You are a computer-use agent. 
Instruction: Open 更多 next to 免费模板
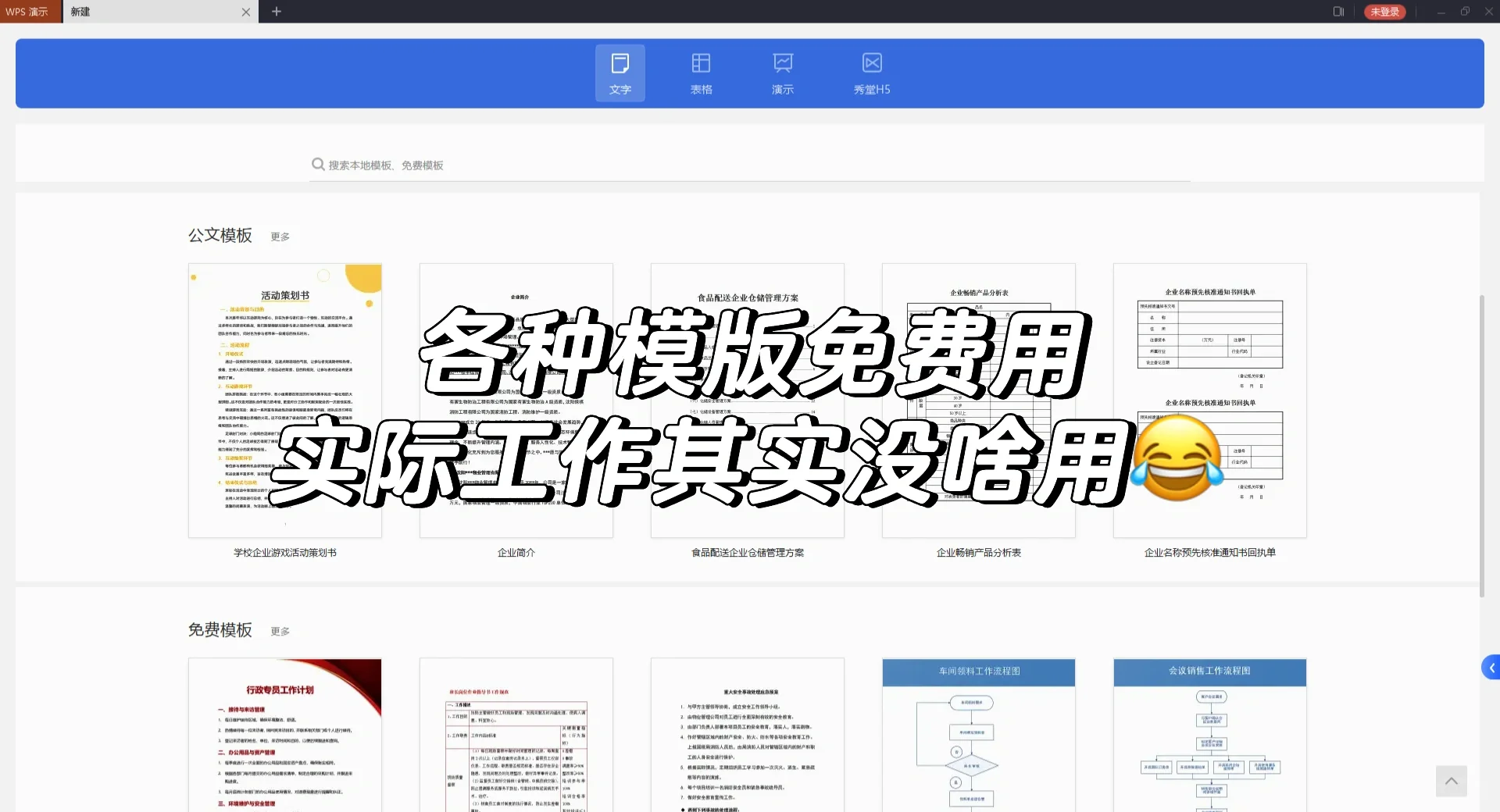coord(279,631)
